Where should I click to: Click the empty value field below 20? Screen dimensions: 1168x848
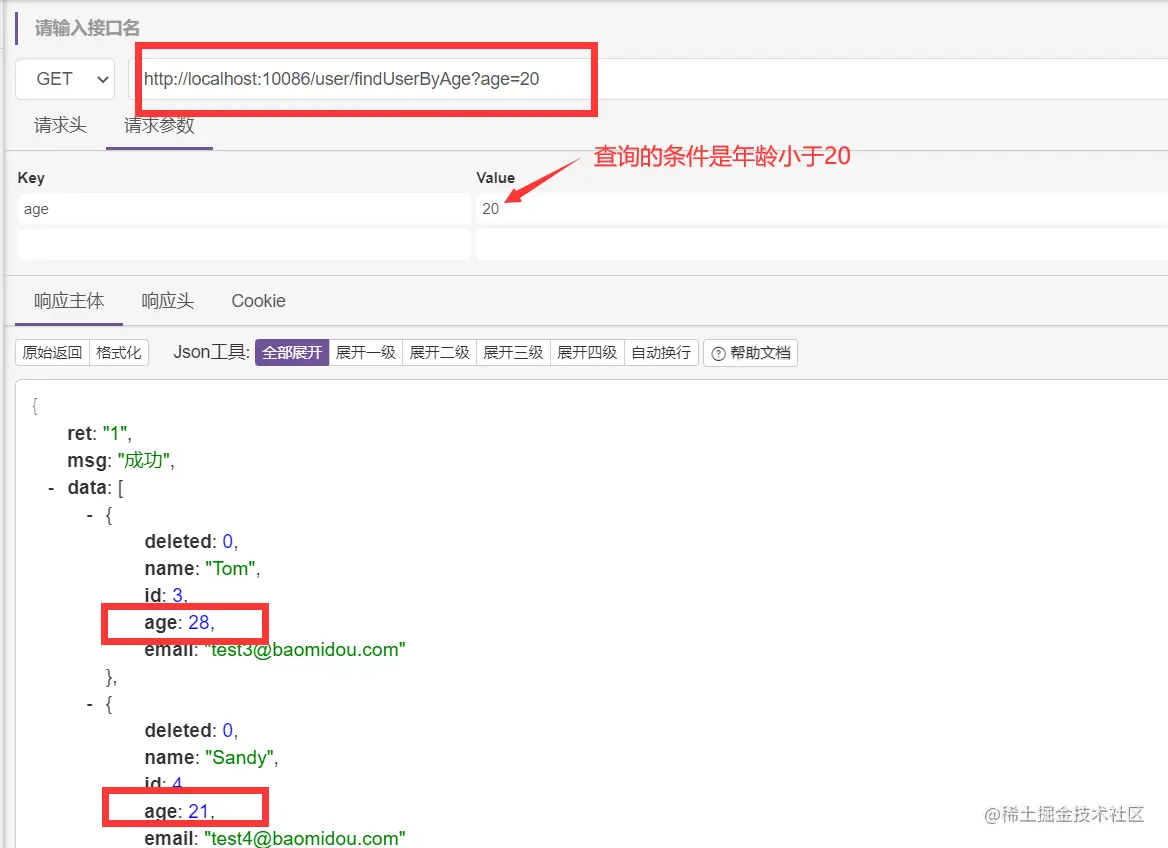822,244
